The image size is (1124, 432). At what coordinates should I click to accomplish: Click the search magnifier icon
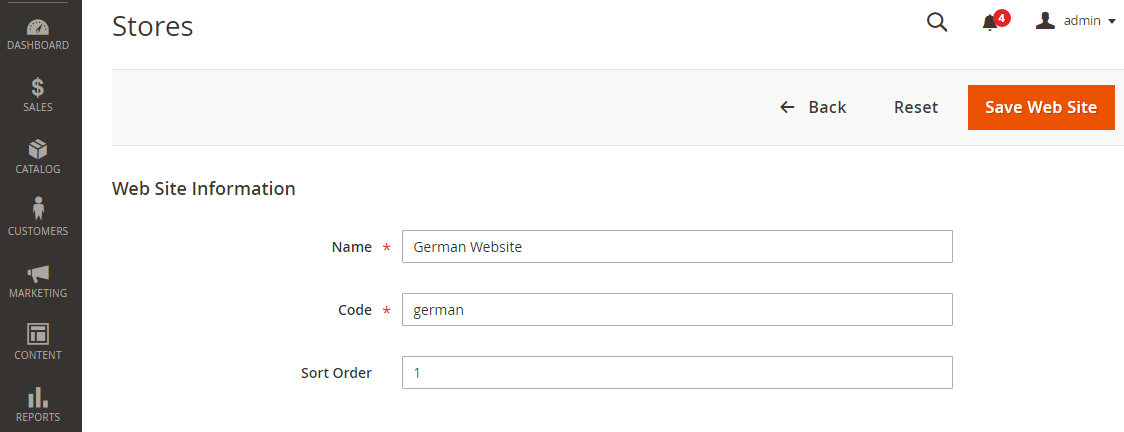coord(937,22)
